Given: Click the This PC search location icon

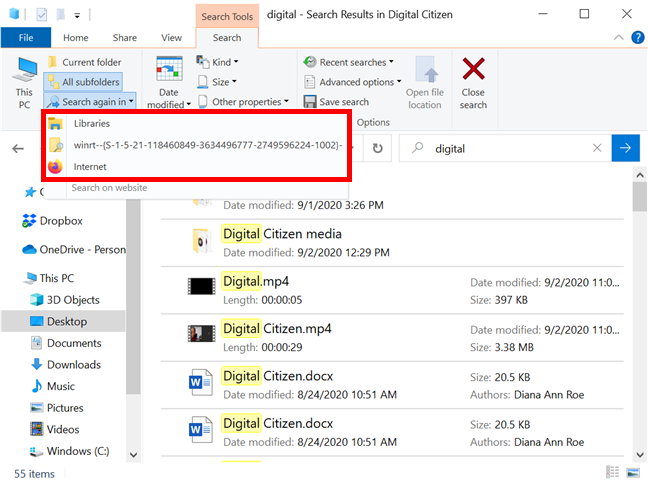Looking at the screenshot, I should pos(24,83).
